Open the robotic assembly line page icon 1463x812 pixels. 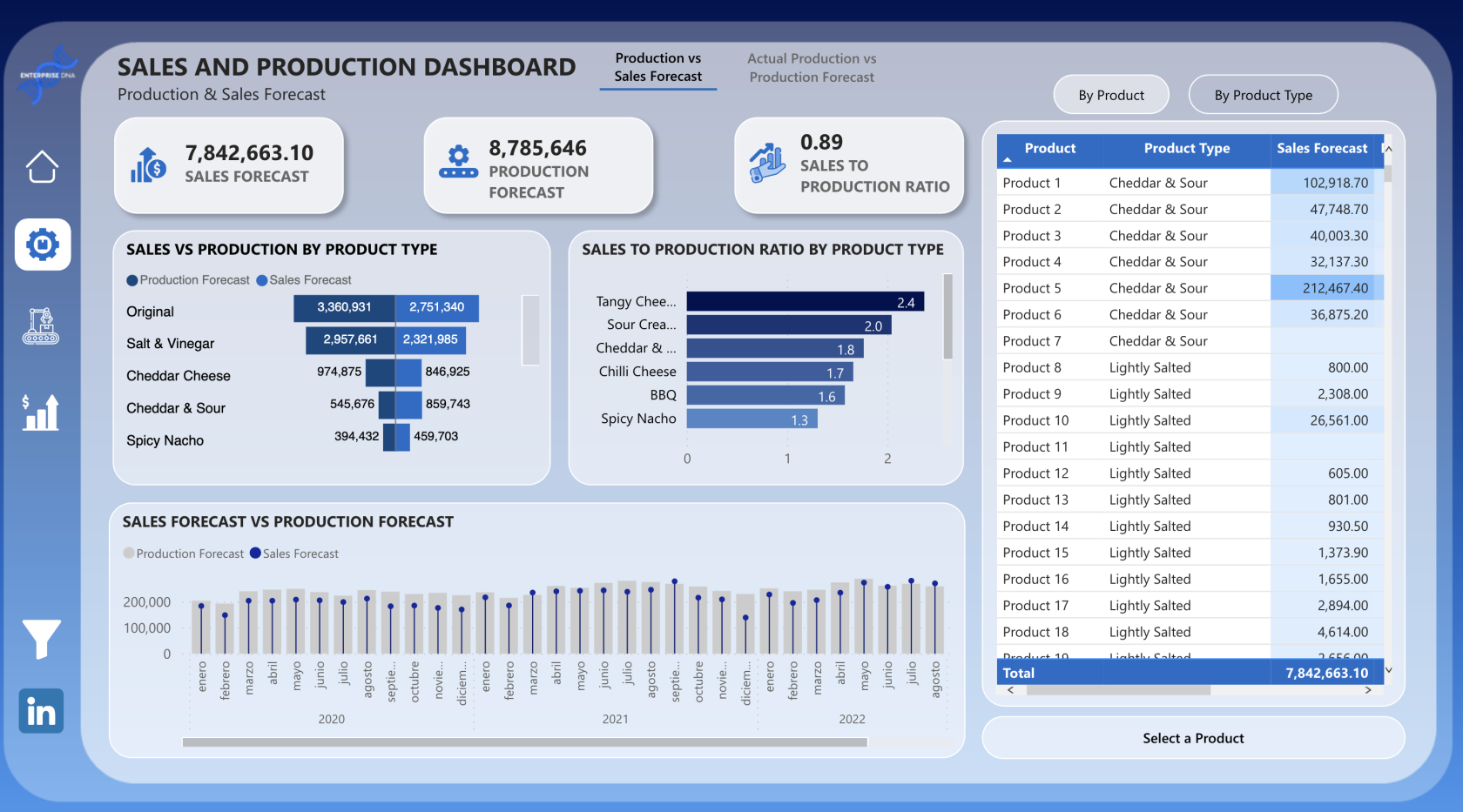[x=41, y=326]
